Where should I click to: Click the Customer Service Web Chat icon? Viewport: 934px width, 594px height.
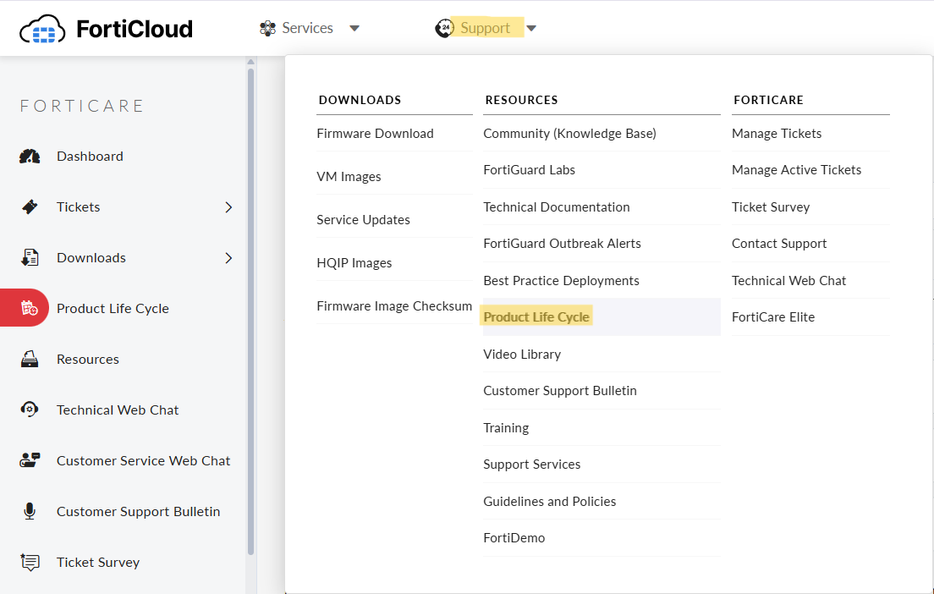point(30,461)
